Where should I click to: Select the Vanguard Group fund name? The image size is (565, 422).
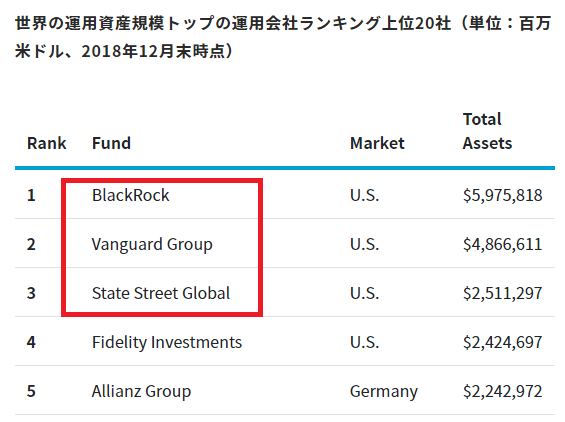pos(152,245)
